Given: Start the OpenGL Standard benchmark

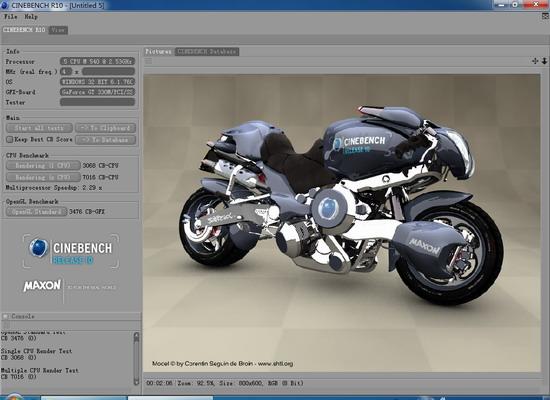Looking at the screenshot, I should pyautogui.click(x=36, y=212).
